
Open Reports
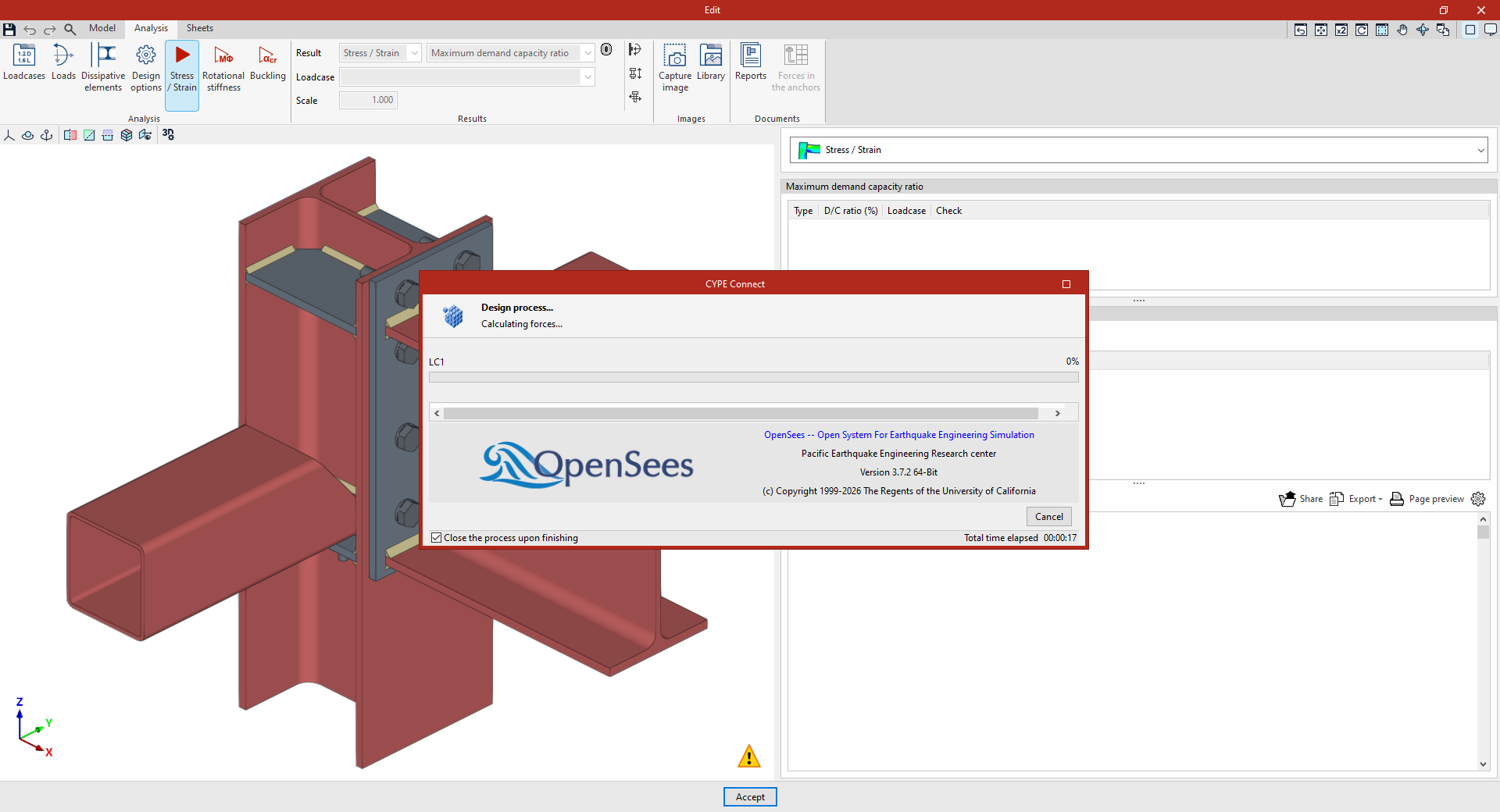pos(751,62)
